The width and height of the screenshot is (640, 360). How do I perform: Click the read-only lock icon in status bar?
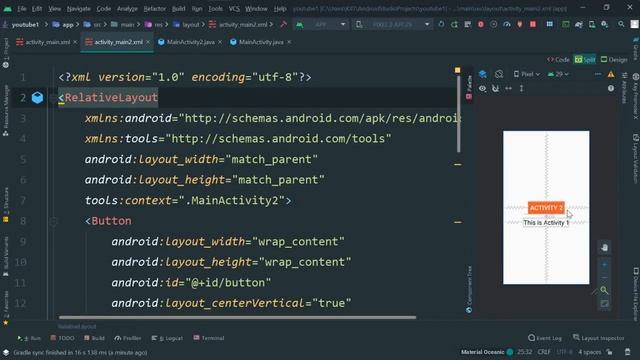609,352
